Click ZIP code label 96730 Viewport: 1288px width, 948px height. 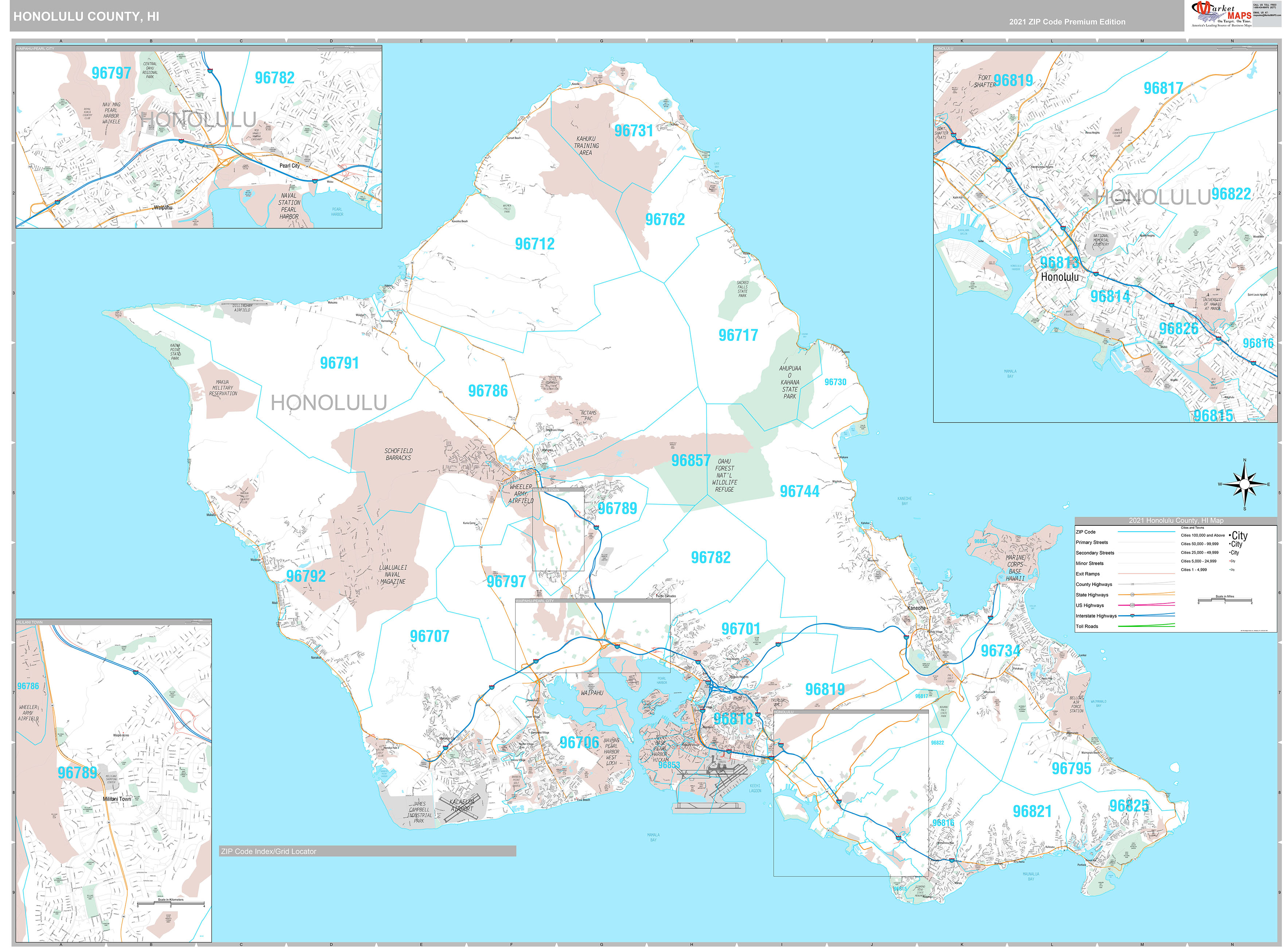point(835,382)
